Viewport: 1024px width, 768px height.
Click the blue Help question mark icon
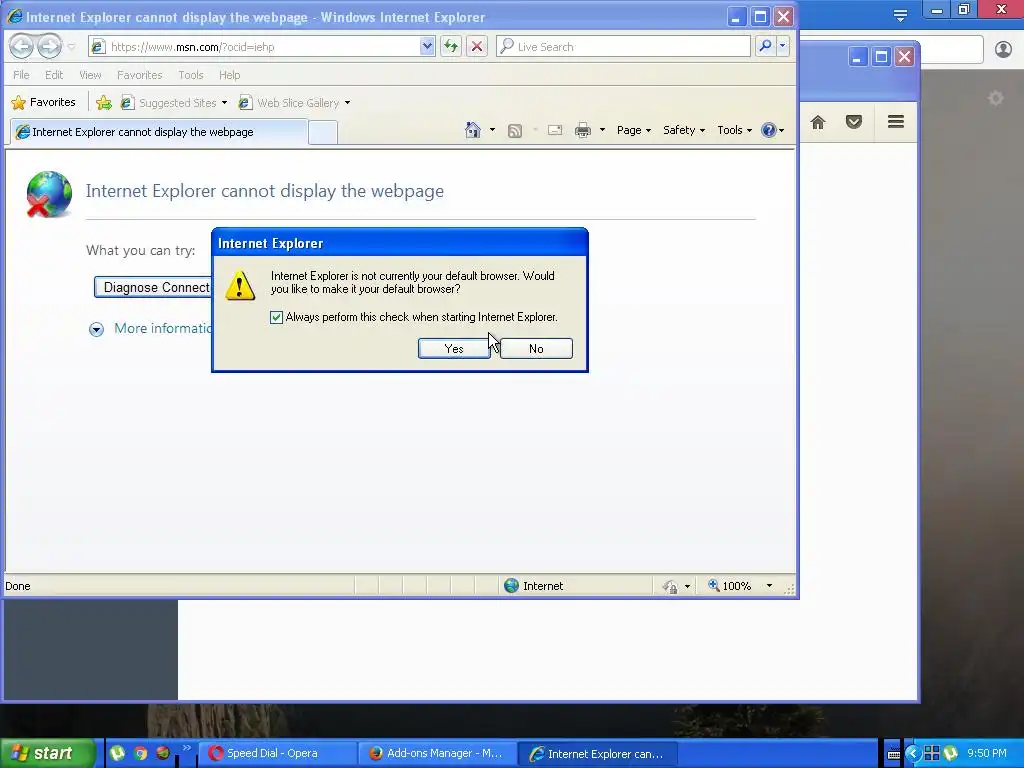769,130
